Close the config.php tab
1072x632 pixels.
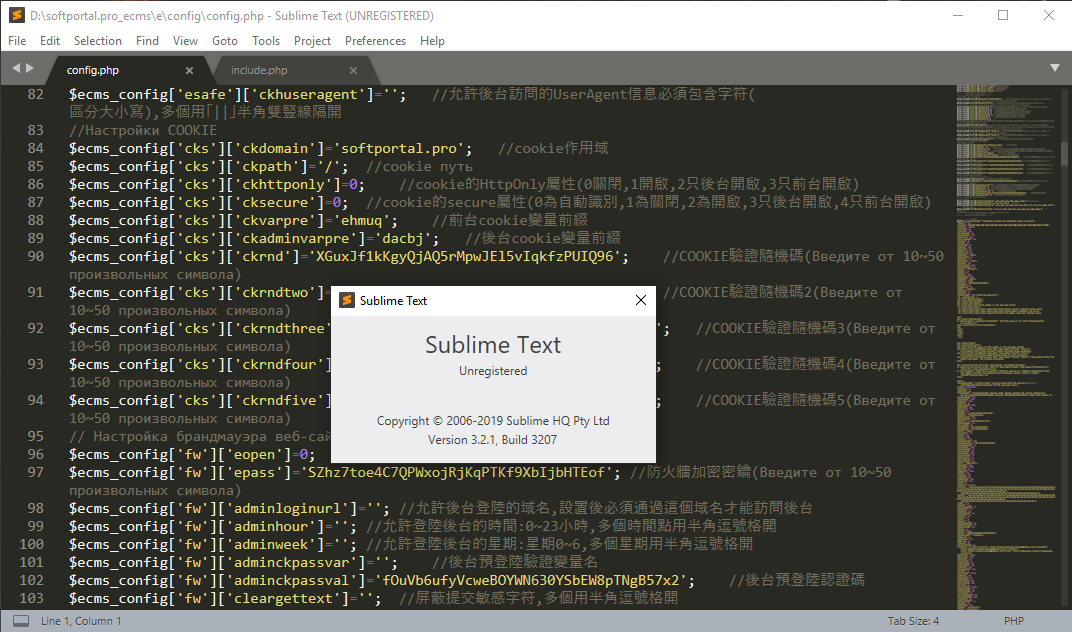click(x=189, y=70)
